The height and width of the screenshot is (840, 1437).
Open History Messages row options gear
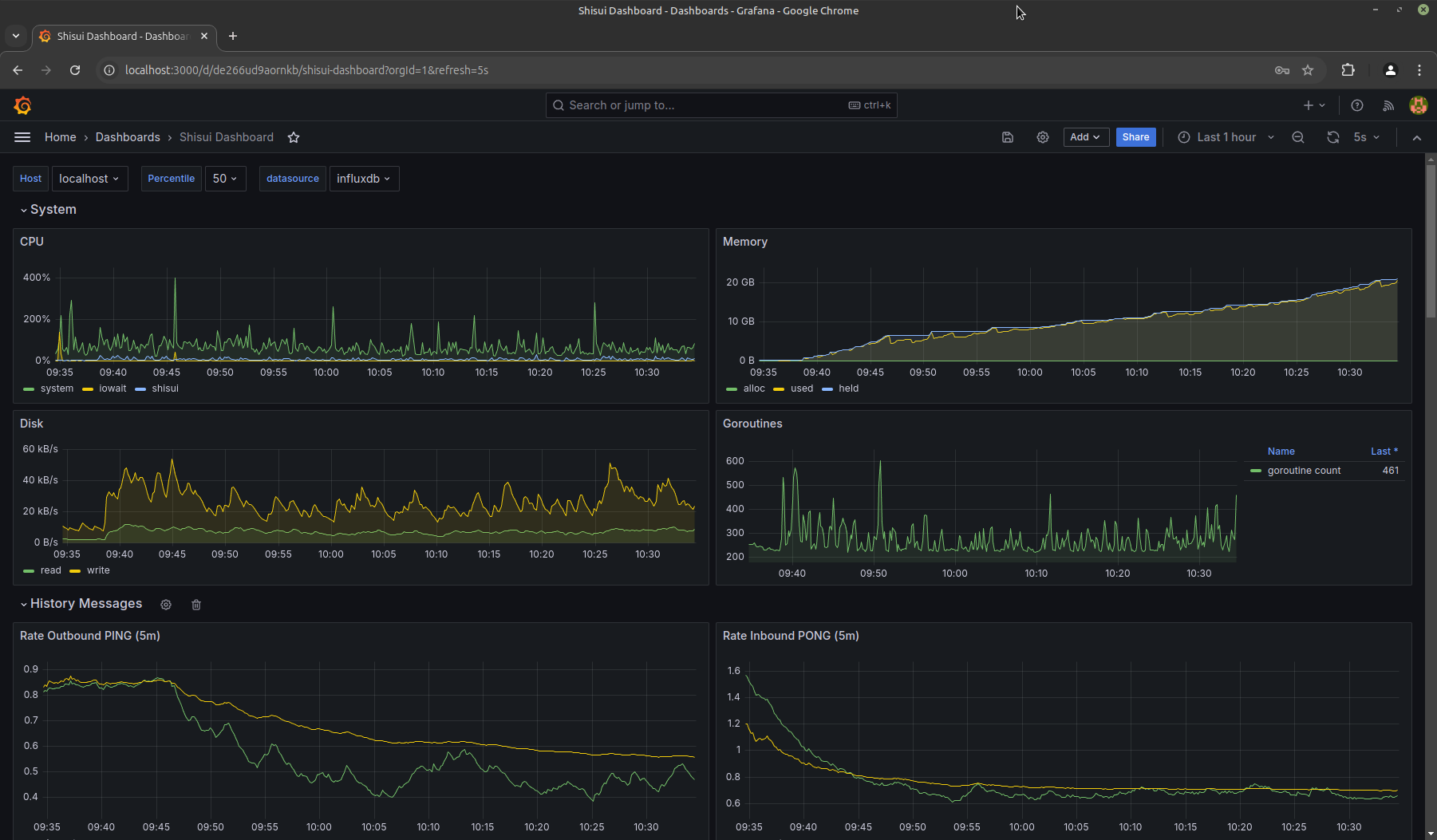tap(166, 605)
